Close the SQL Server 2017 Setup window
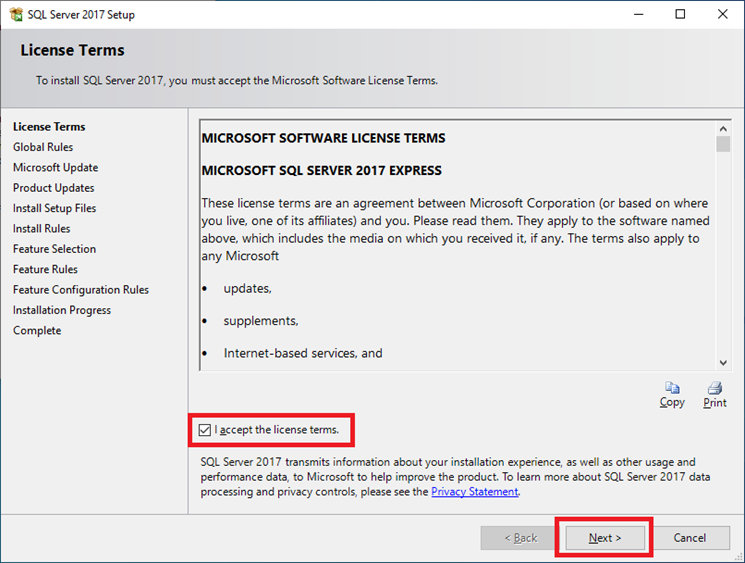 [x=723, y=14]
